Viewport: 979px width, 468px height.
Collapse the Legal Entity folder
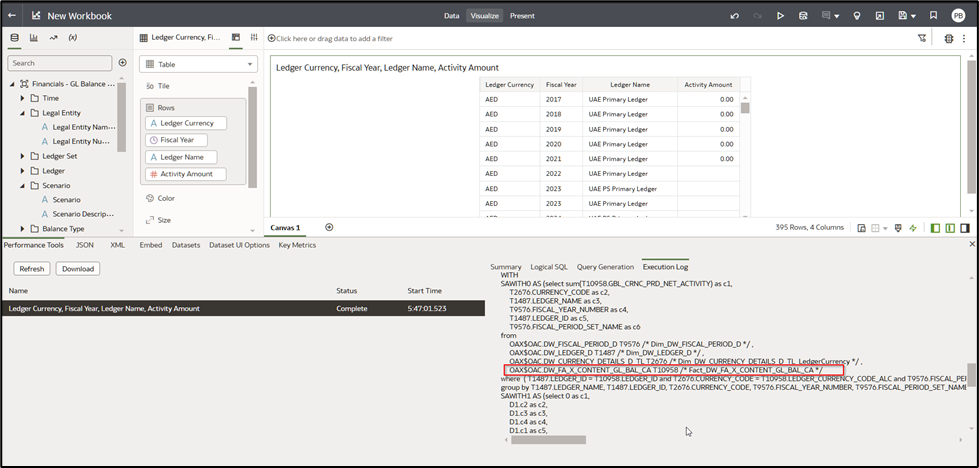click(22, 113)
